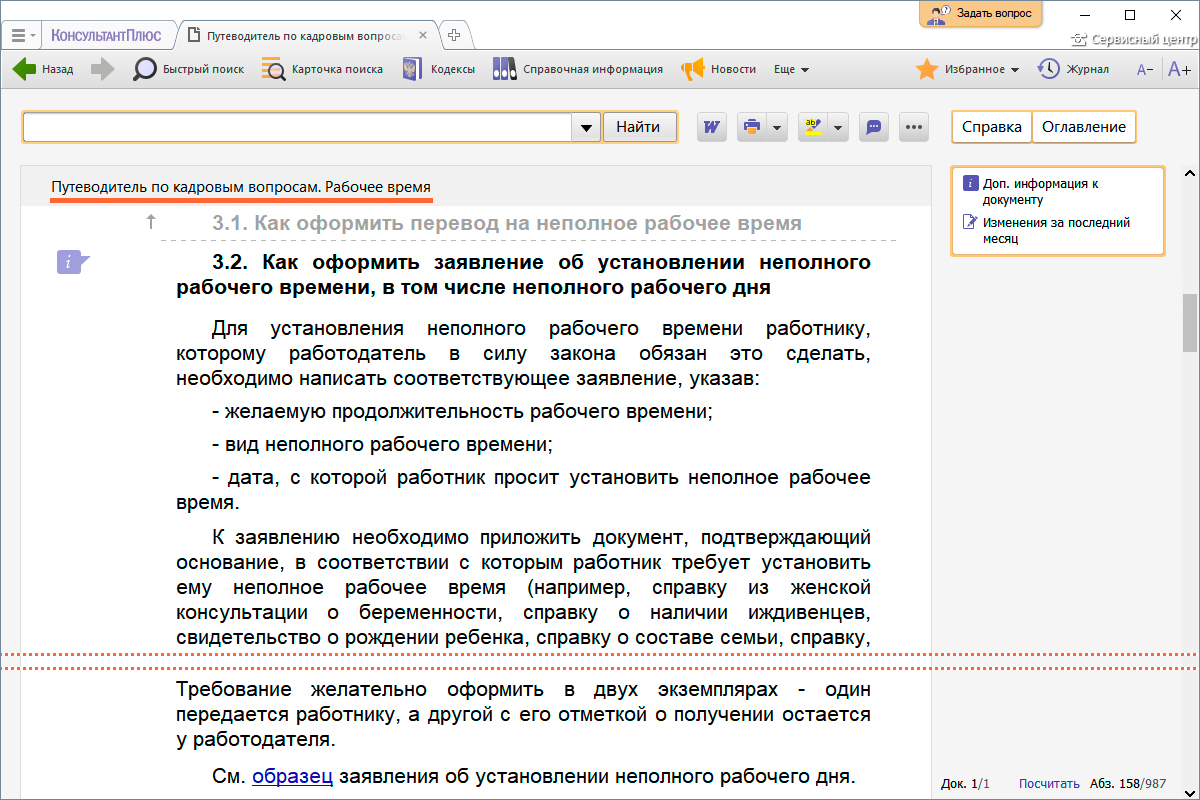This screenshot has width=1200, height=800.
Task: Open Быстрый поиск
Action: [189, 69]
